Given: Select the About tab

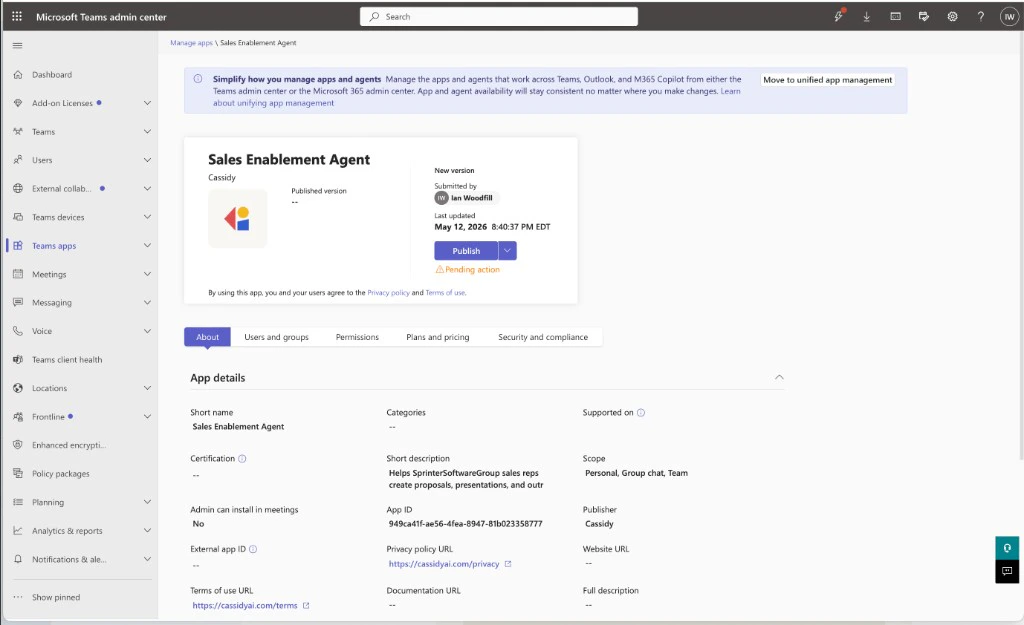Looking at the screenshot, I should [207, 337].
